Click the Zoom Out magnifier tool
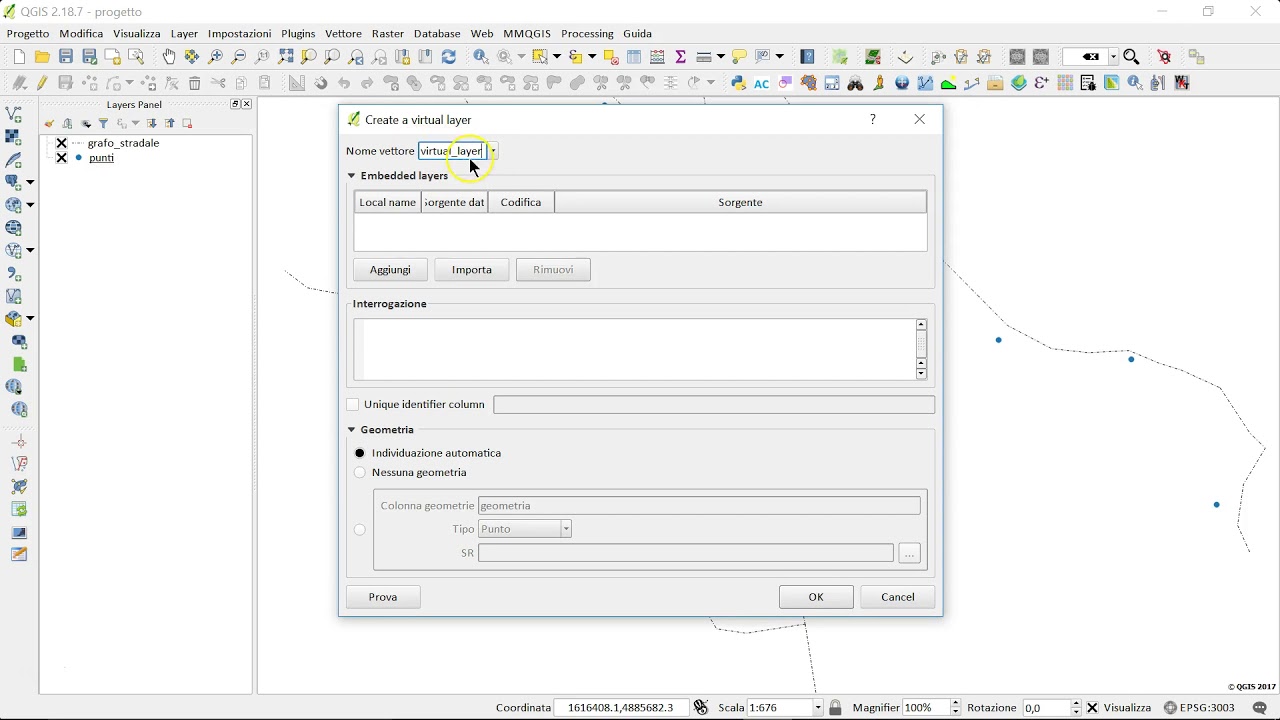Screen dimensions: 1280x720 (x=238, y=57)
